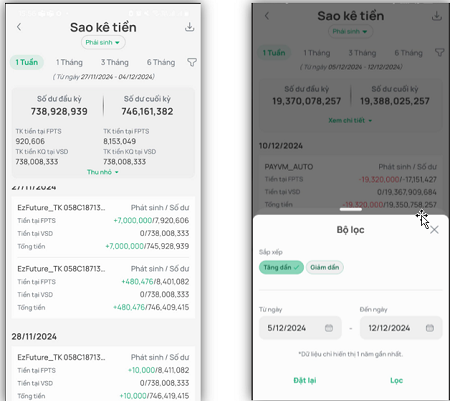Screen dimensions: 450x401
Task: Expand balance details with Xem chi tiết
Action: point(350,120)
